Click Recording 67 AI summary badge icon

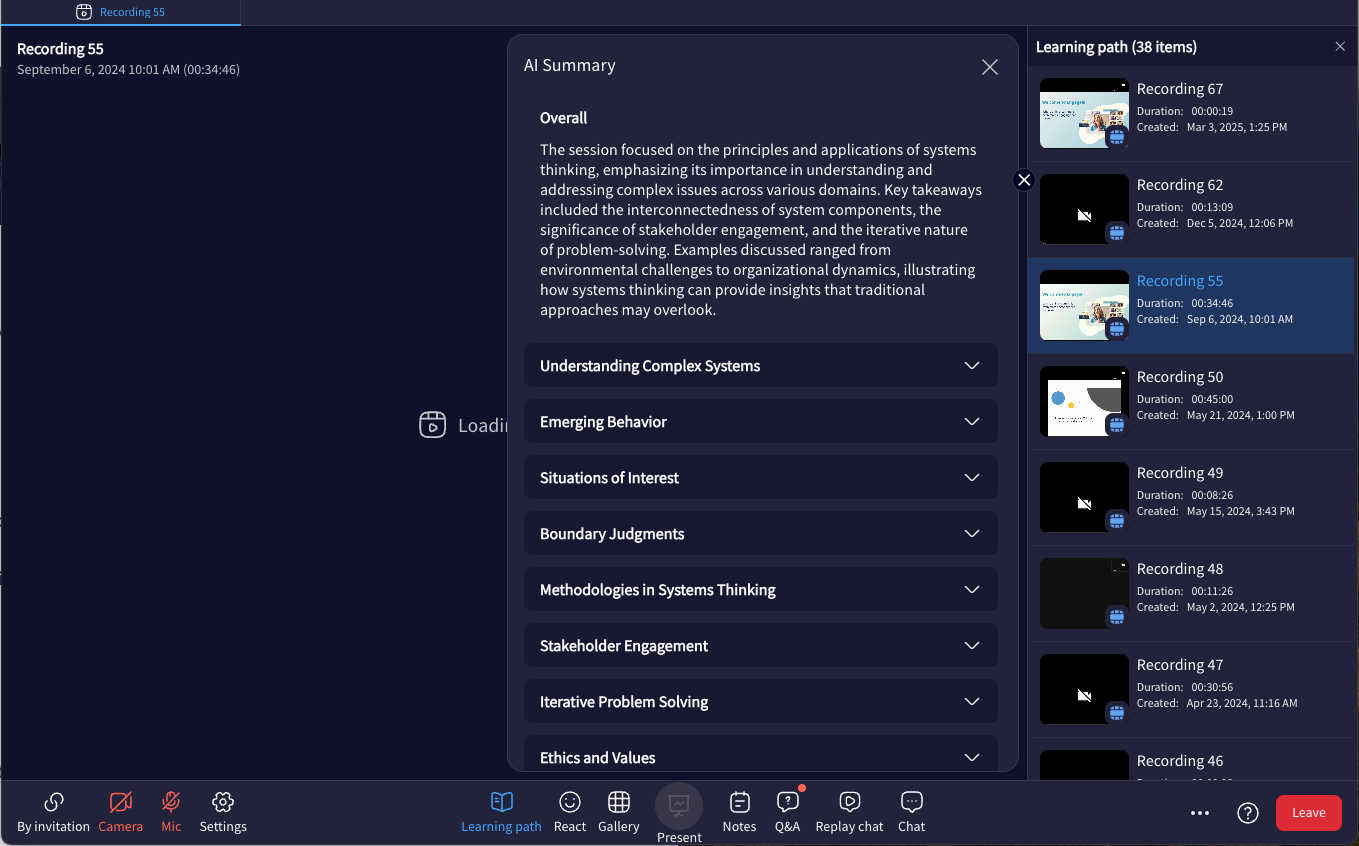[x=1117, y=137]
